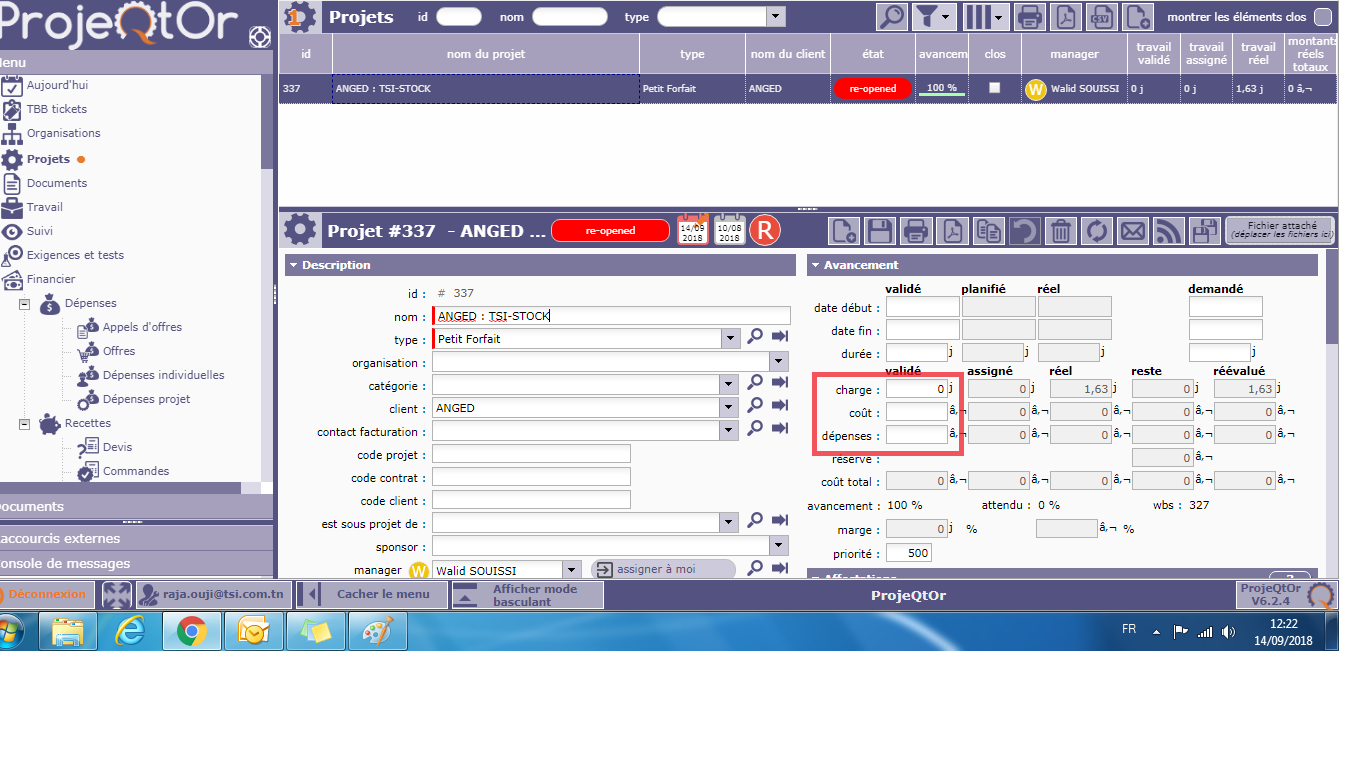Refresh the Projet #337 details

tap(1097, 231)
